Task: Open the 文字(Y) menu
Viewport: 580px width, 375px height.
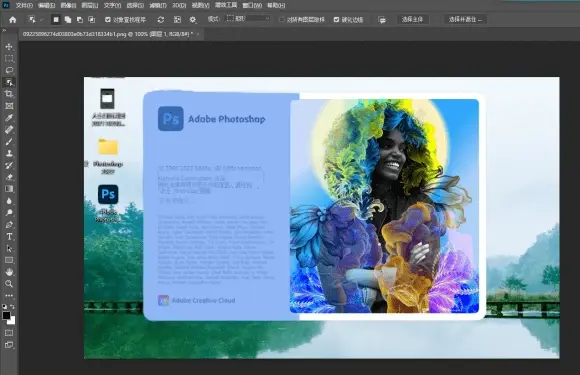Action: click(112, 5)
